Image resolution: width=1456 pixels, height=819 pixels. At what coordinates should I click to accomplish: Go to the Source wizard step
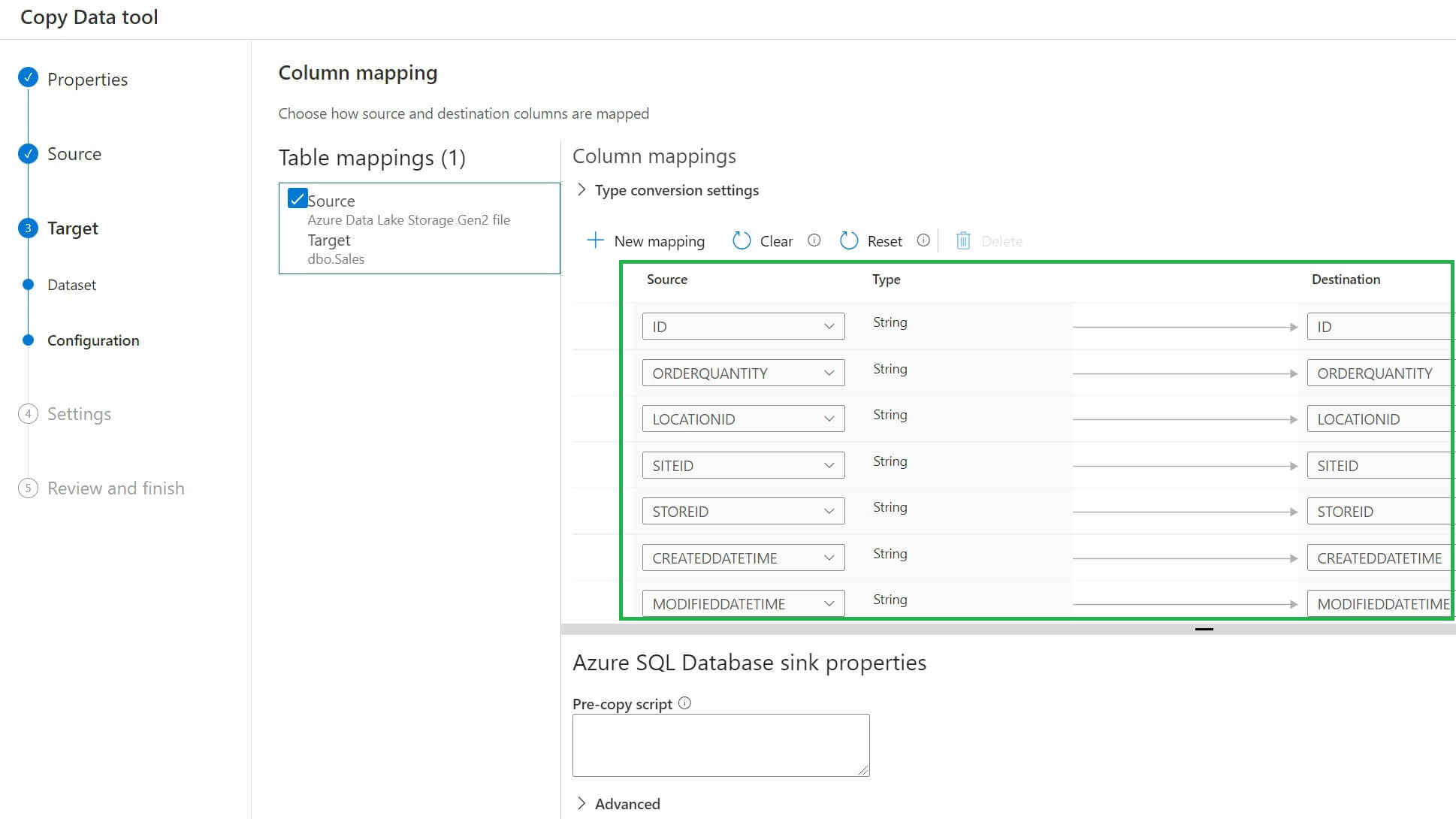[x=74, y=154]
